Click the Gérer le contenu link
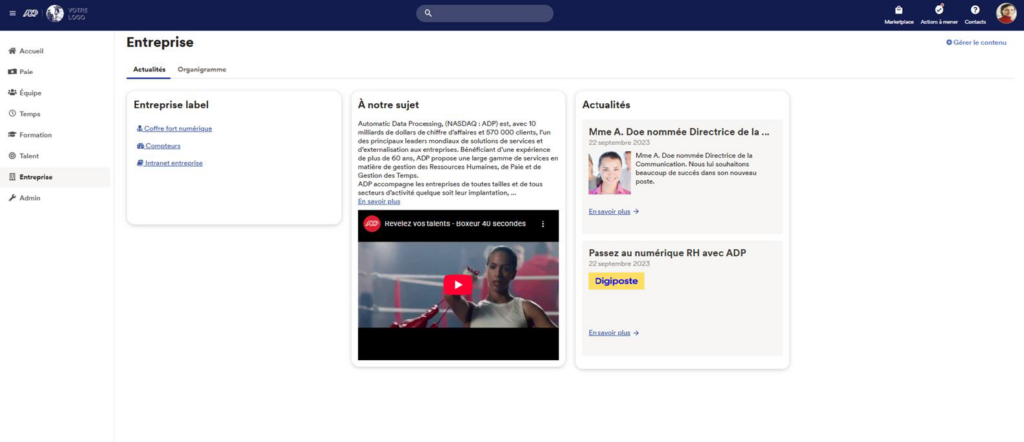 pyautogui.click(x=976, y=42)
